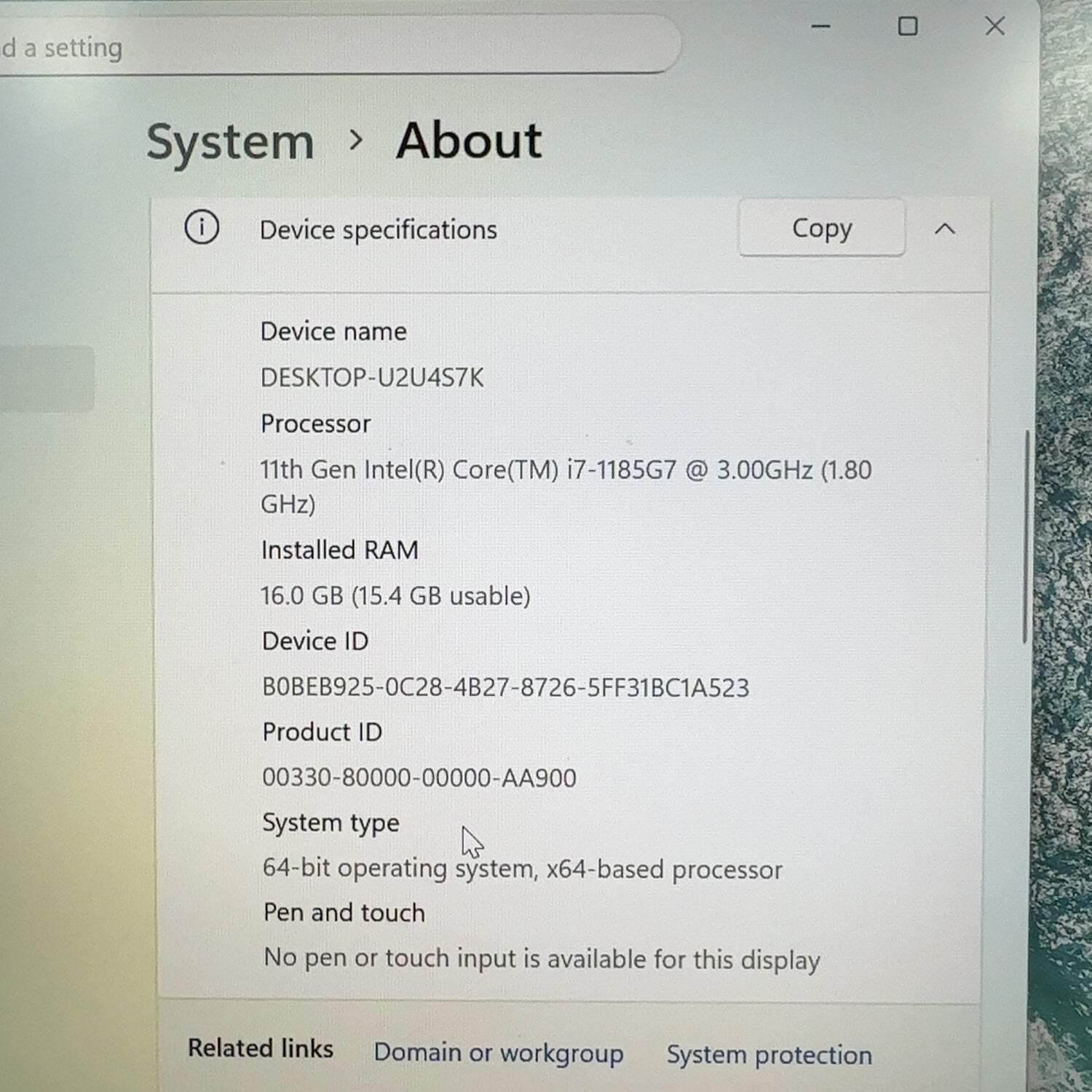Click the Device ID label

pyautogui.click(x=315, y=641)
